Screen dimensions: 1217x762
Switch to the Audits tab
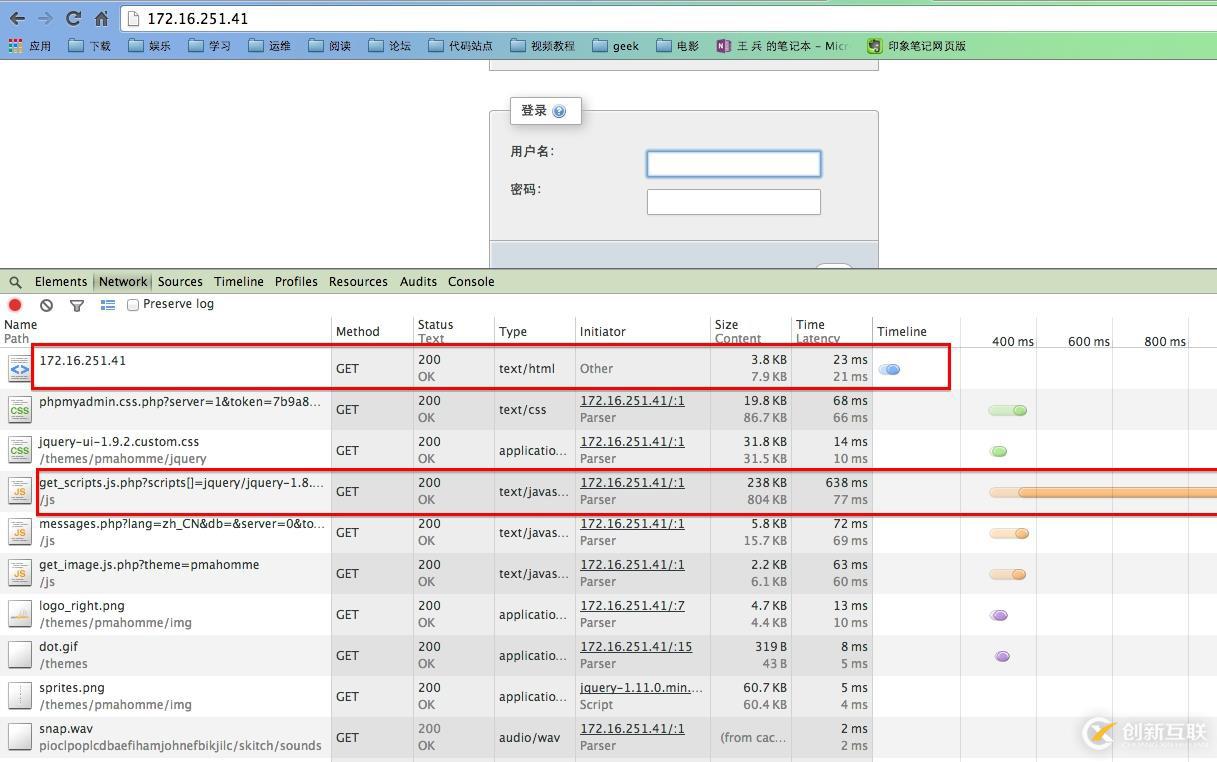coord(418,282)
